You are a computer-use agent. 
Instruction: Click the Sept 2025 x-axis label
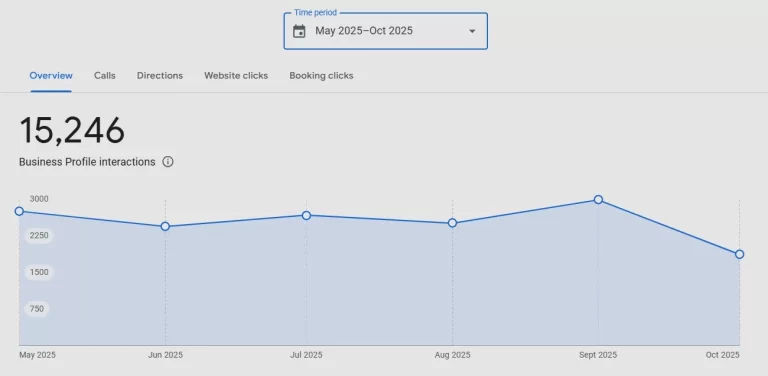(598, 355)
